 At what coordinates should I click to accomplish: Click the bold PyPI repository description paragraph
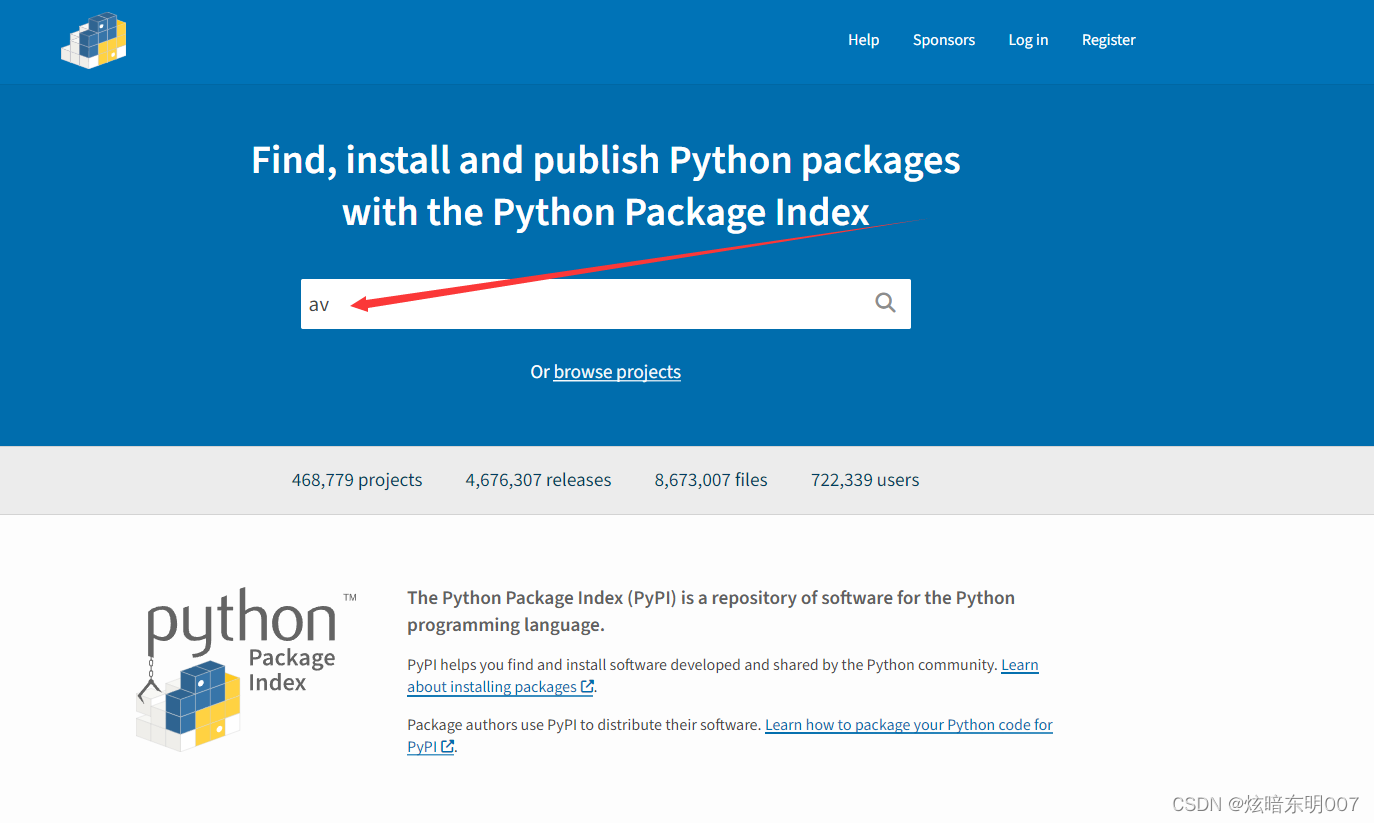[711, 611]
